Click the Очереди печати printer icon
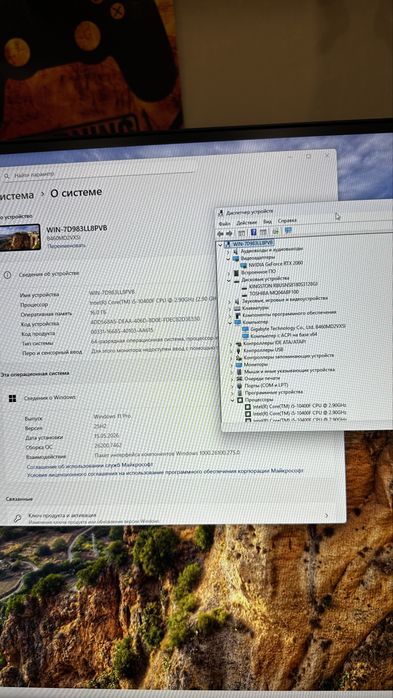Viewport: 393px width, 698px height. click(239, 379)
